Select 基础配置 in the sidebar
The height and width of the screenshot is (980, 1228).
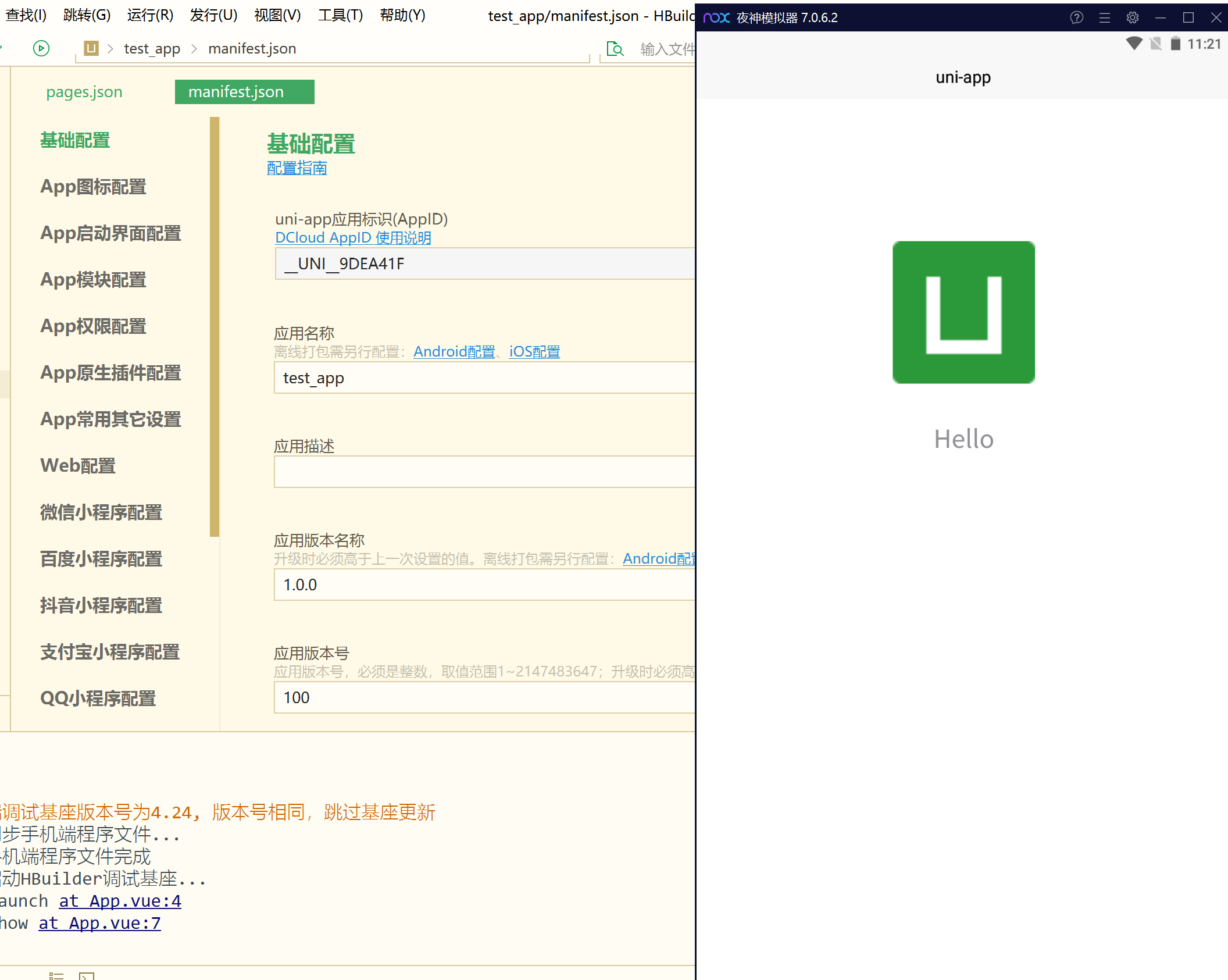pos(75,140)
